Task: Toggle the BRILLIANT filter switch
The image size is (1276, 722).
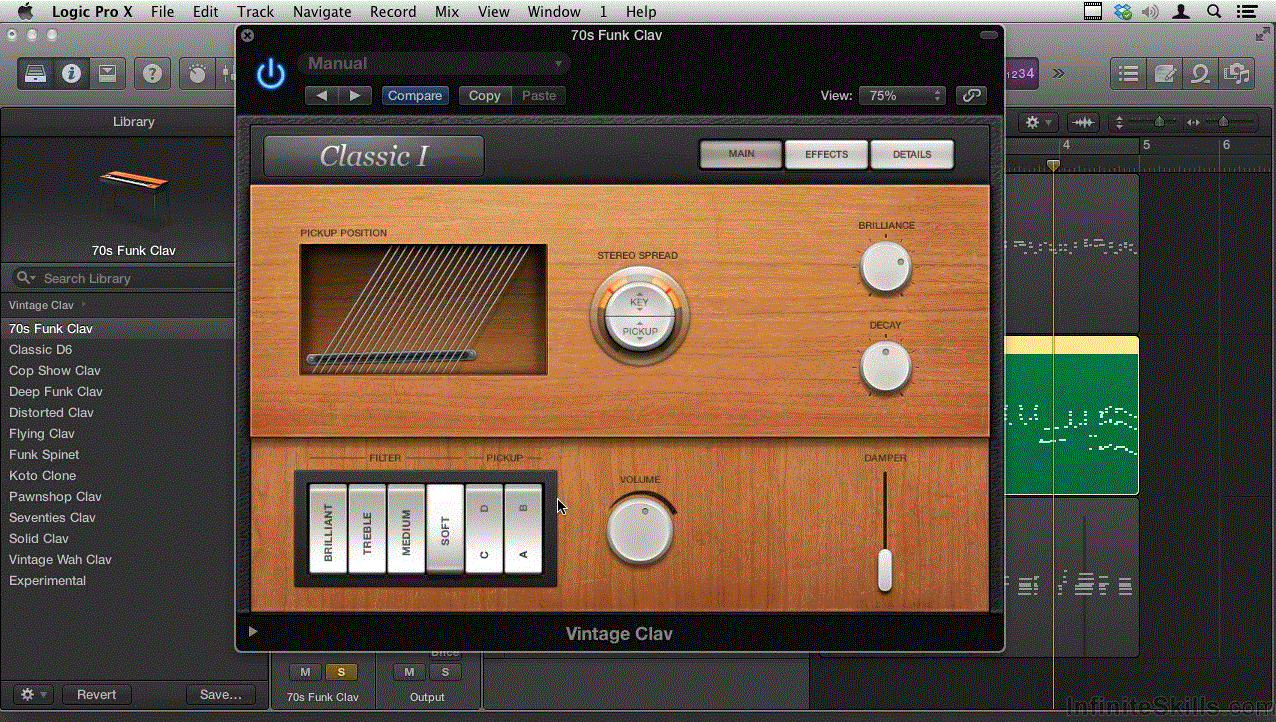Action: 328,529
